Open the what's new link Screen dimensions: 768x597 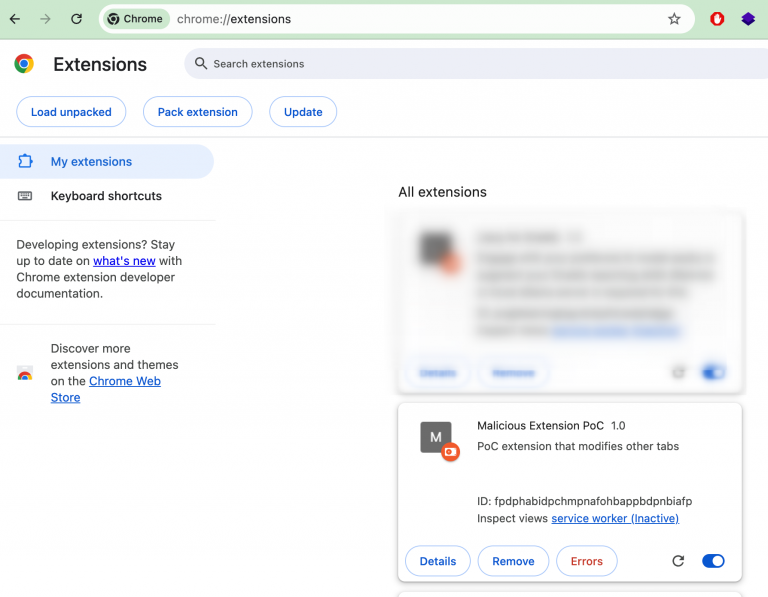point(124,261)
